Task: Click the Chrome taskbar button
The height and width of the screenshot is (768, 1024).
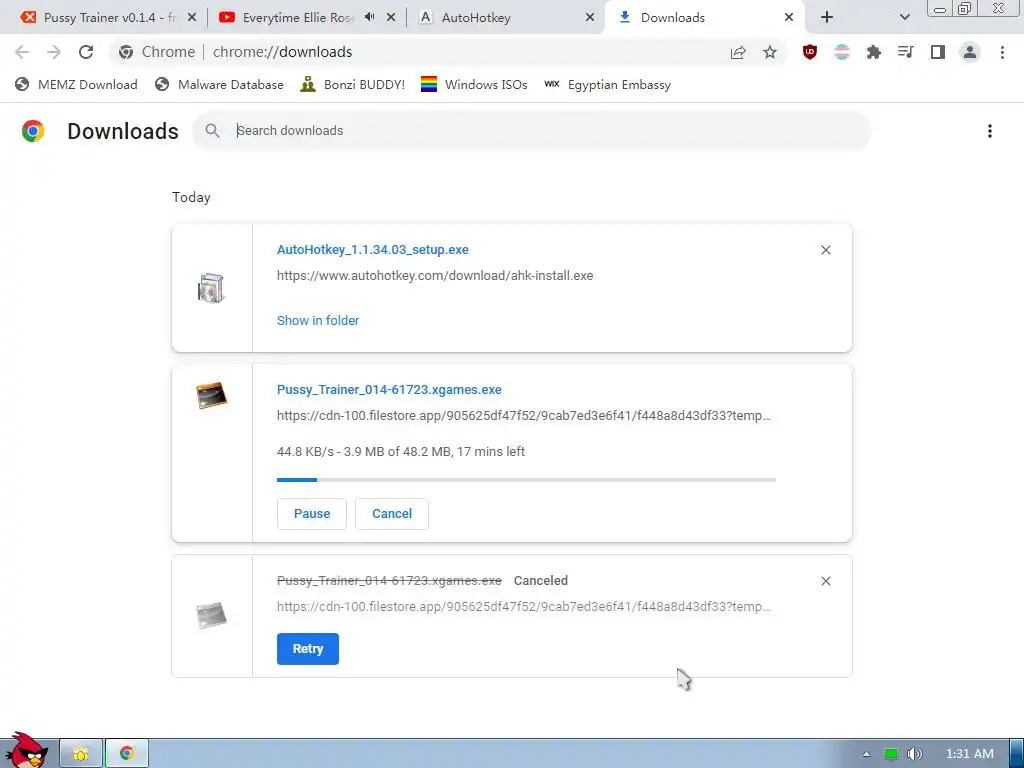Action: click(127, 754)
